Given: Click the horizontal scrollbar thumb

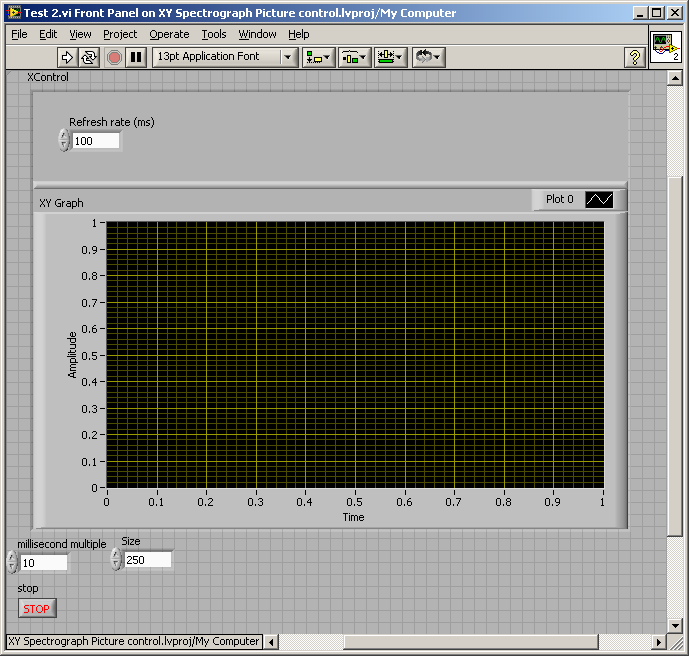Looking at the screenshot, I should pyautogui.click(x=471, y=642).
